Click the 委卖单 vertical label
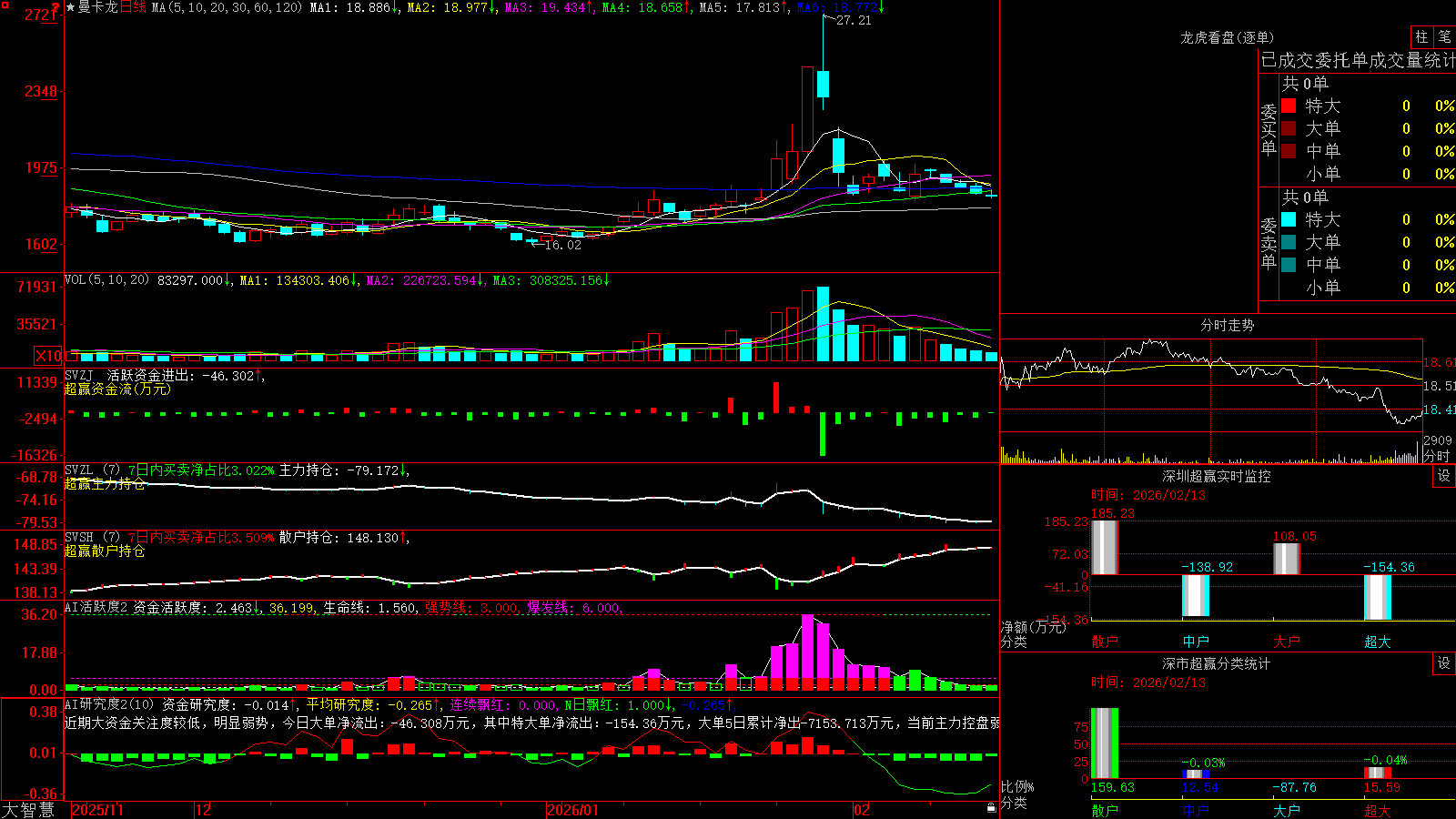This screenshot has height=819, width=1456. pyautogui.click(x=1269, y=243)
